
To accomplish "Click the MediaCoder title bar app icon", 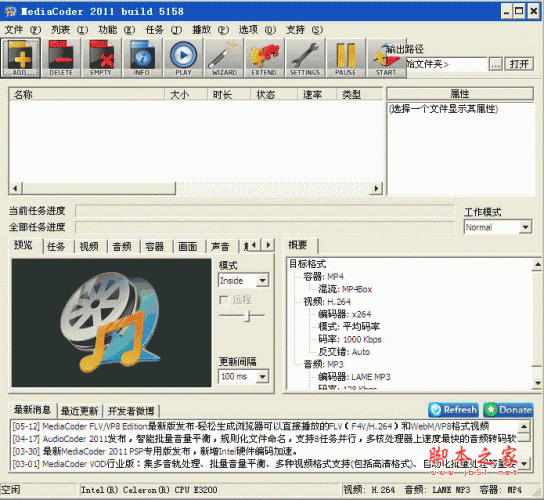I will (10, 11).
